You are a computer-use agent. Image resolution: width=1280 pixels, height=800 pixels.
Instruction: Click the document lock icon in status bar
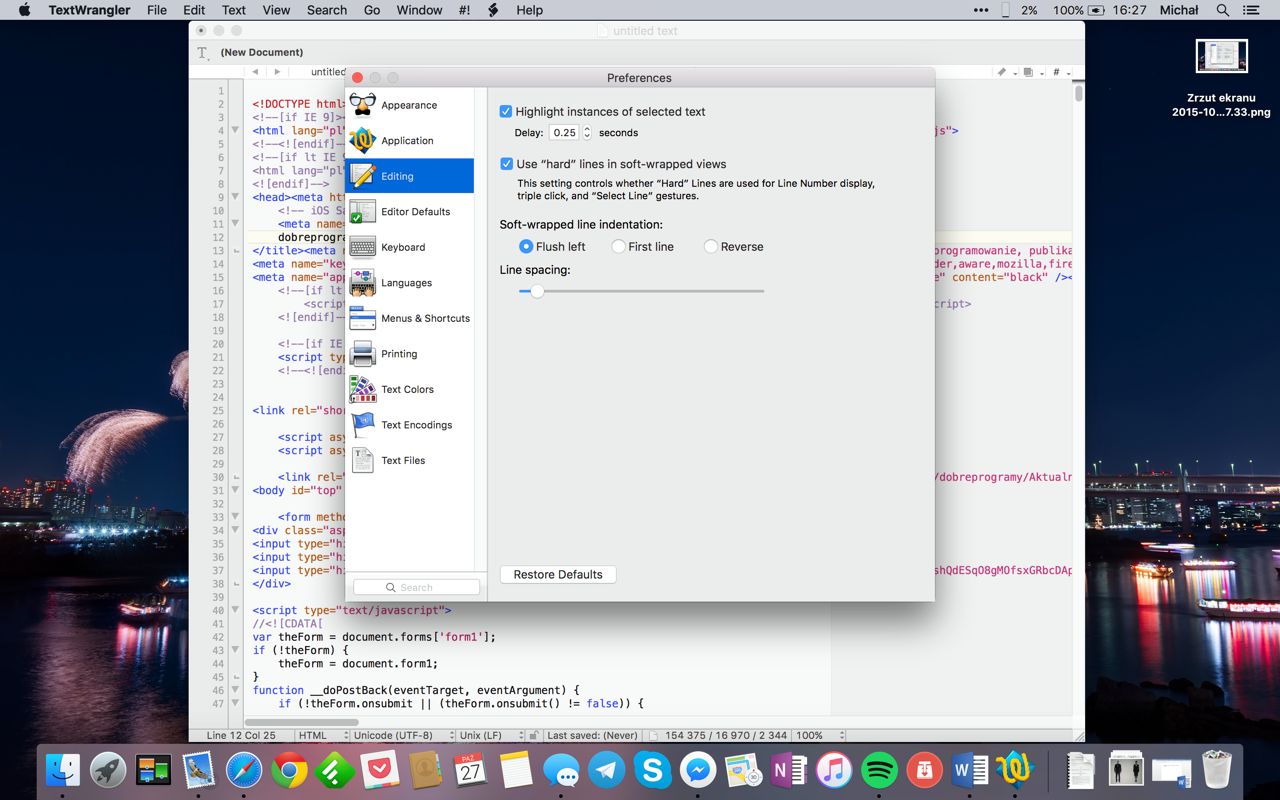[534, 735]
